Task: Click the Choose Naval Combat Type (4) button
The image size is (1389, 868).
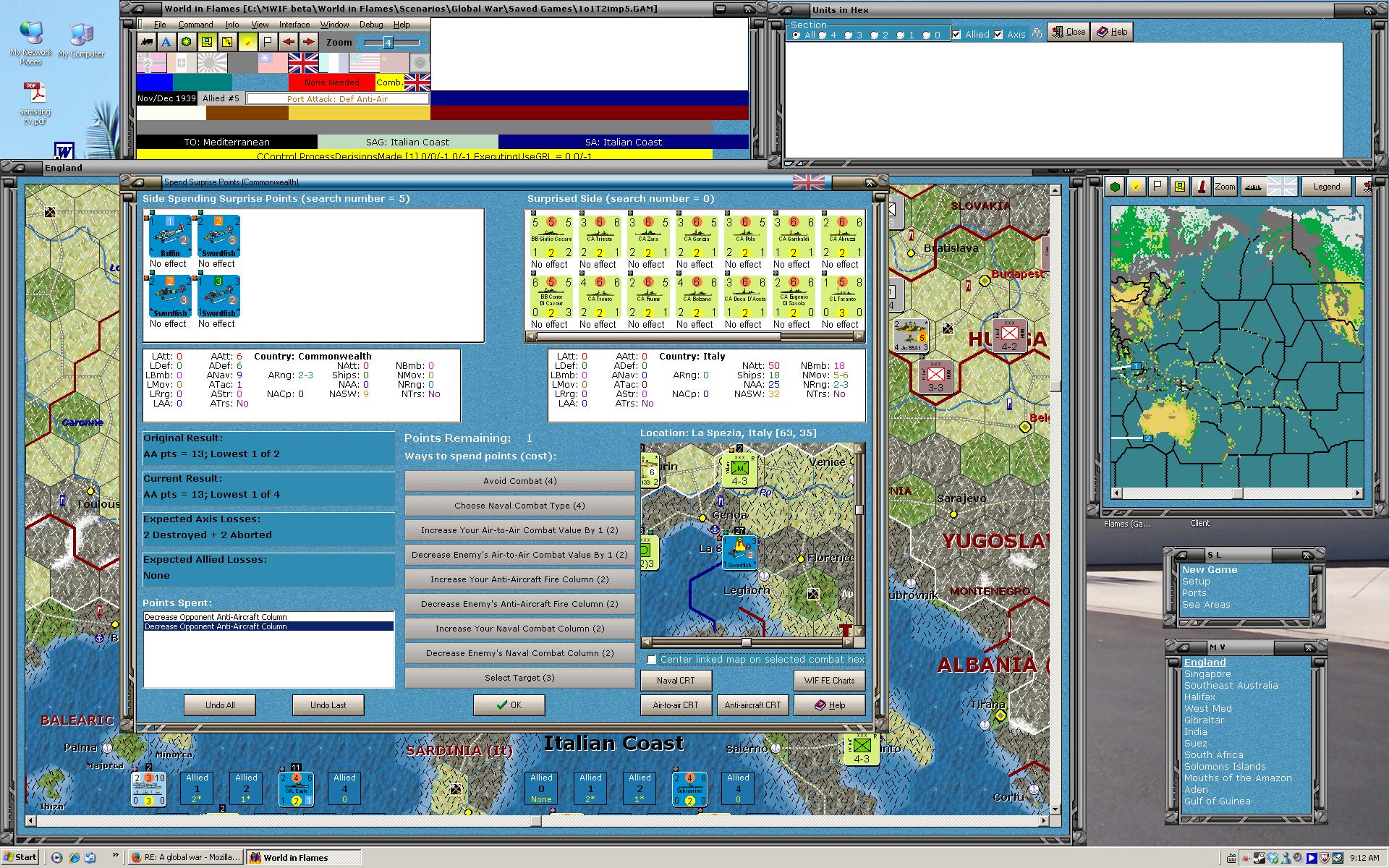Action: click(519, 506)
